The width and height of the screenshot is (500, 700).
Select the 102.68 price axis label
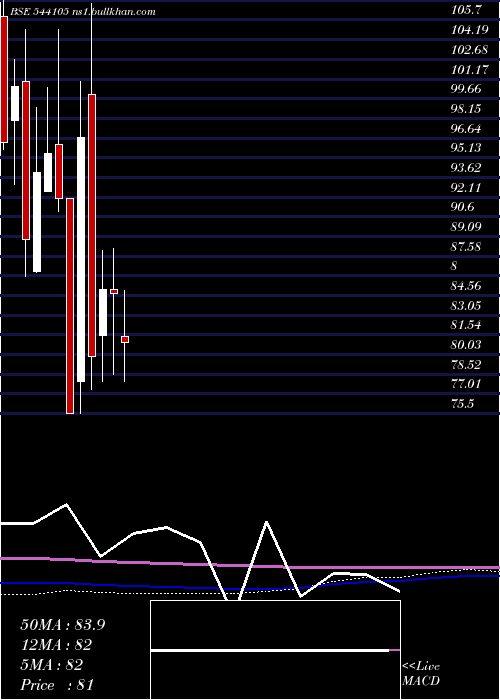tap(469, 50)
